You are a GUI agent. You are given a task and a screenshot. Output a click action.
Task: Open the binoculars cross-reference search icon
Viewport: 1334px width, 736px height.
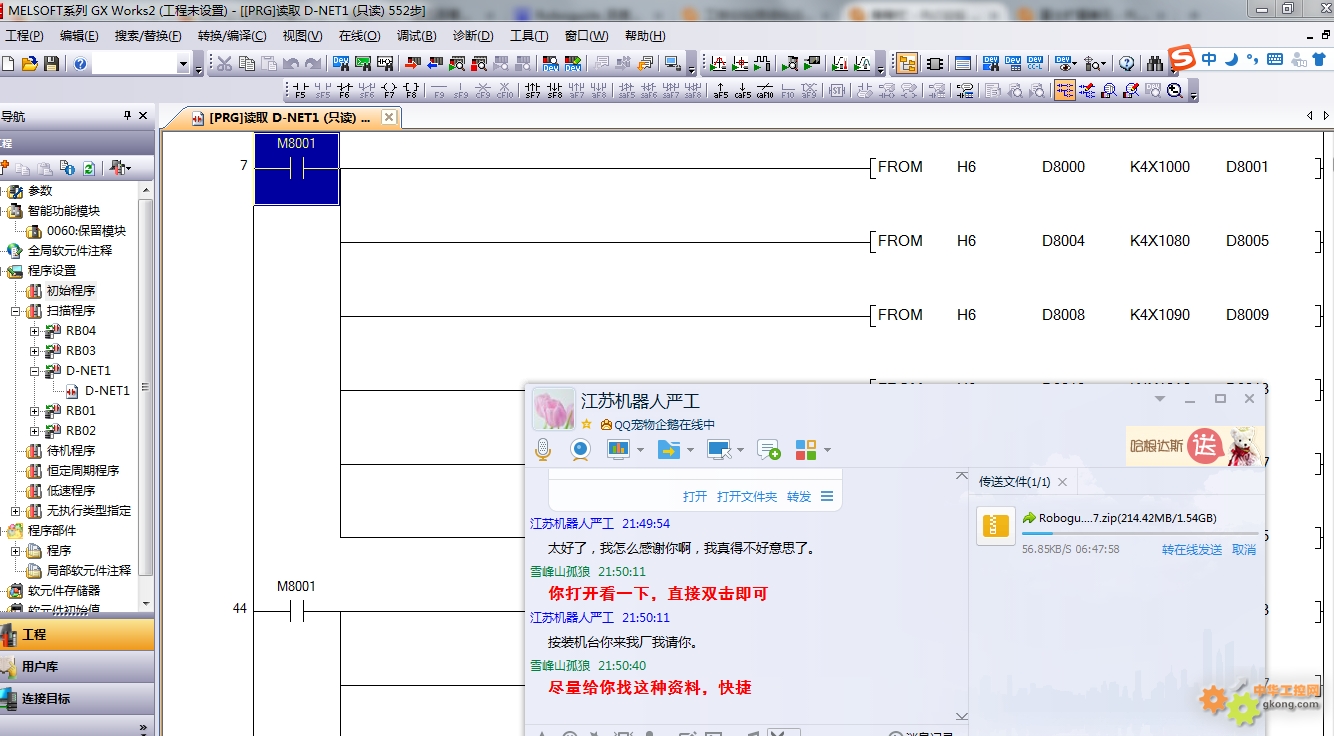(x=1156, y=63)
